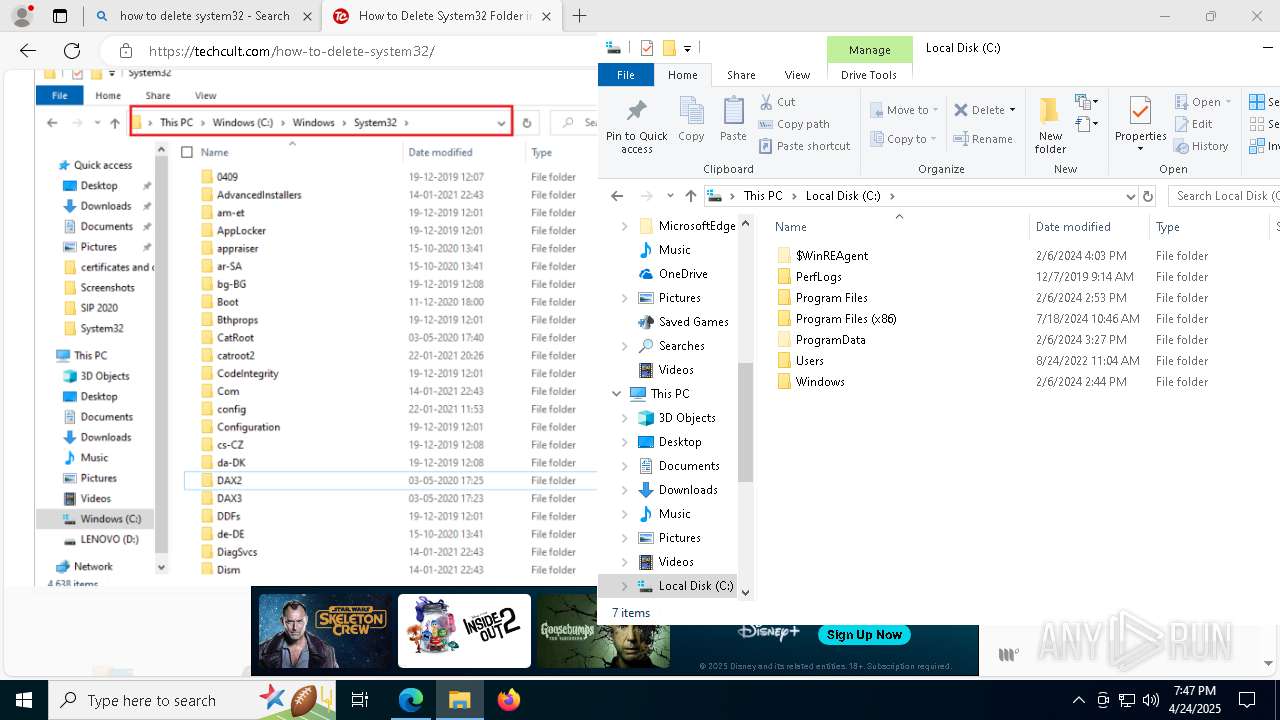Viewport: 1280px width, 720px height.
Task: Open the Windows Start menu
Action: pos(23,700)
